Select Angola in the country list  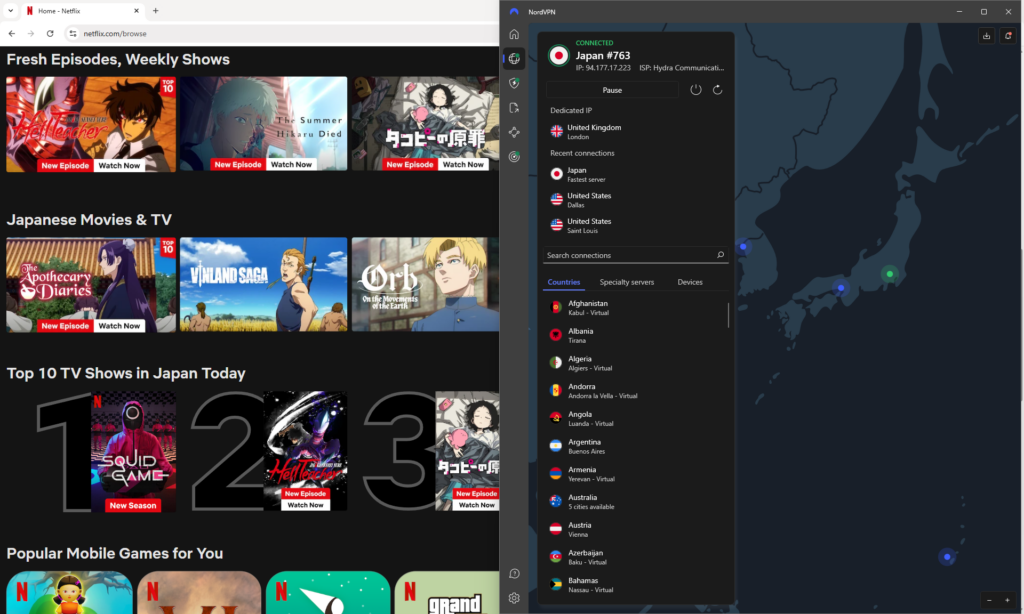point(635,419)
